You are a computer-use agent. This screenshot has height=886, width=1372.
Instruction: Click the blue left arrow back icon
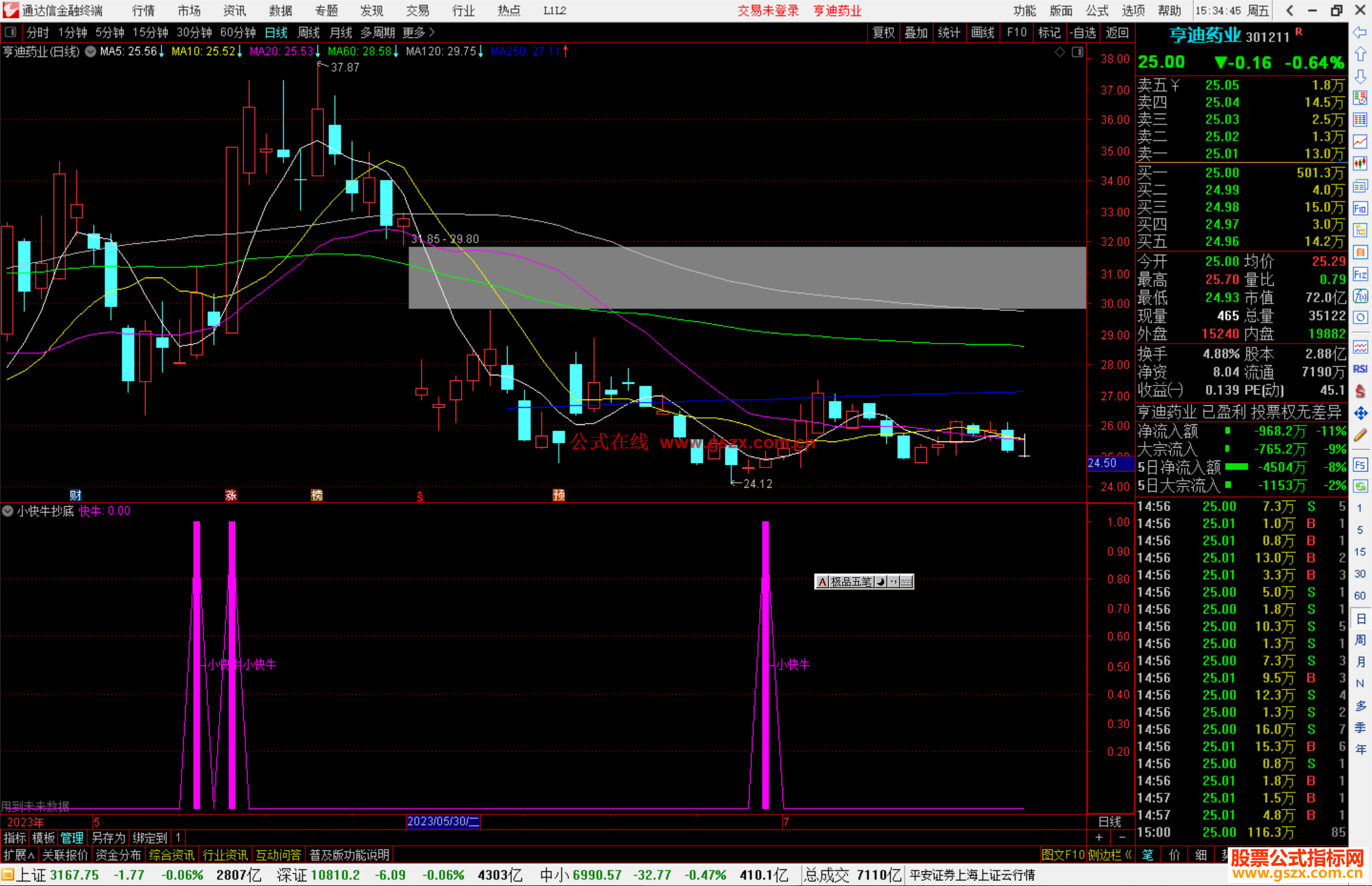(1360, 32)
